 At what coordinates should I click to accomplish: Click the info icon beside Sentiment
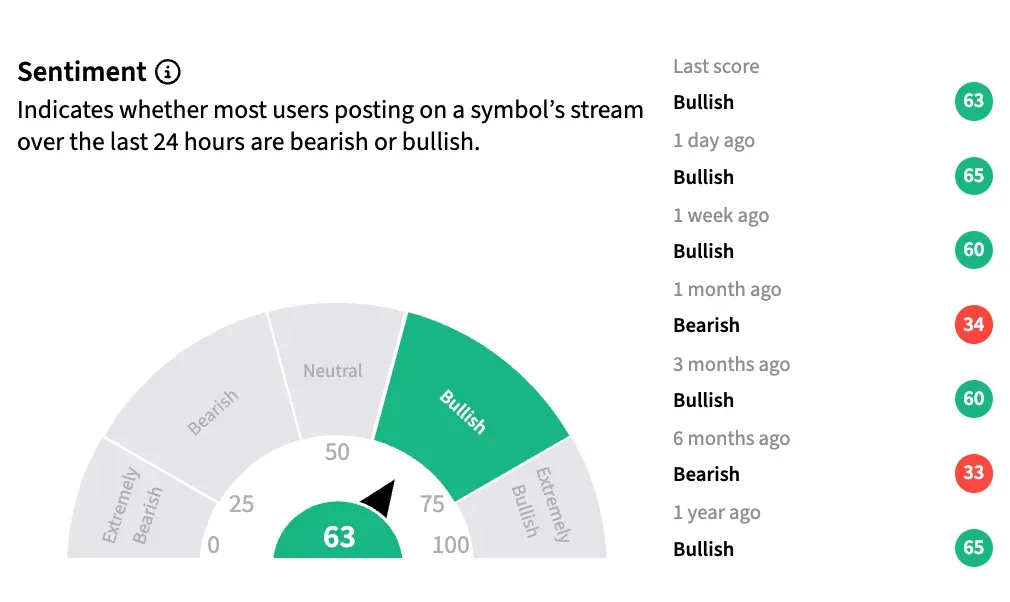[x=167, y=72]
